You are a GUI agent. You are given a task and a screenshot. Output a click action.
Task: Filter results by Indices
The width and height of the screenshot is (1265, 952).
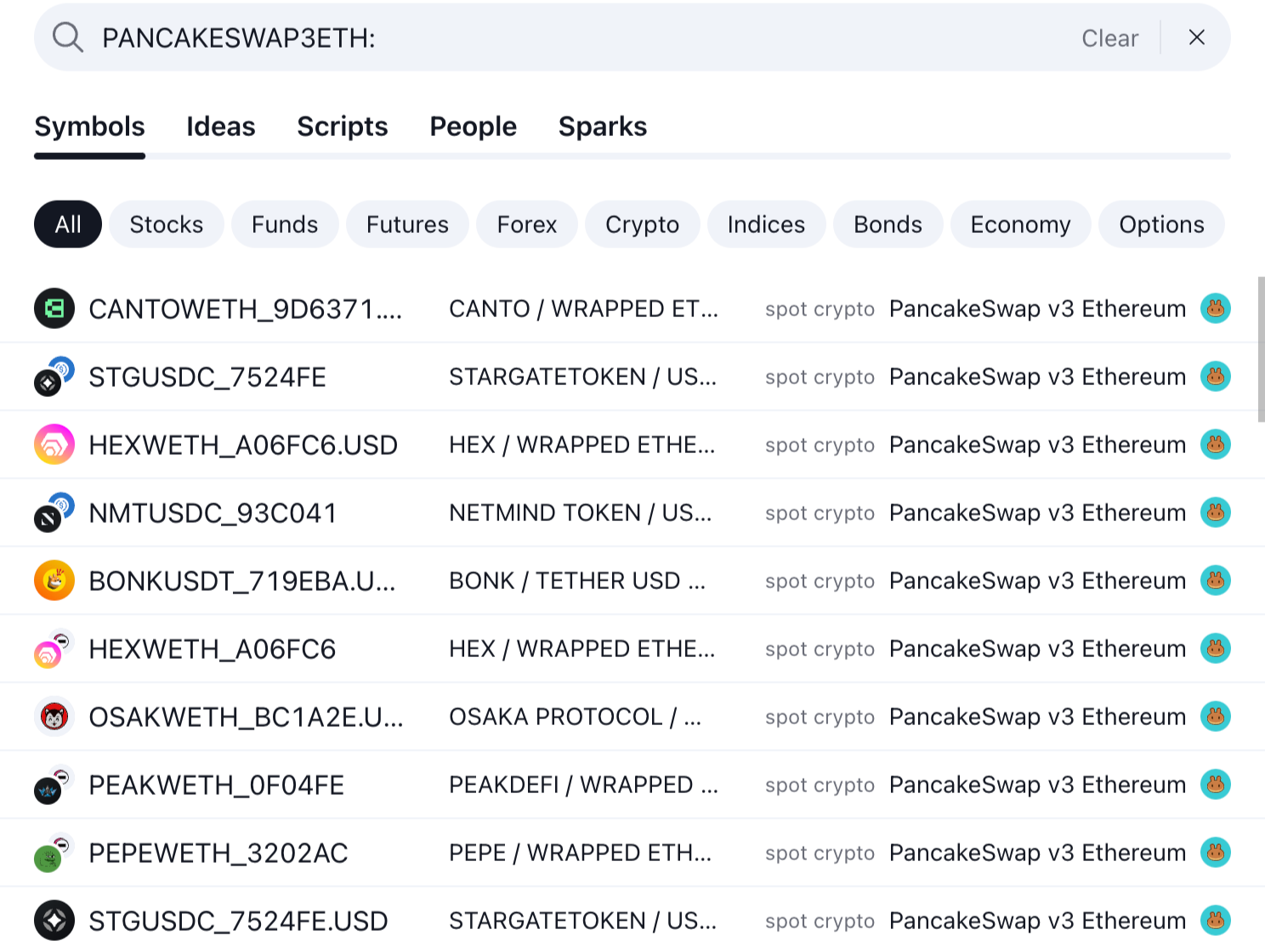766,224
